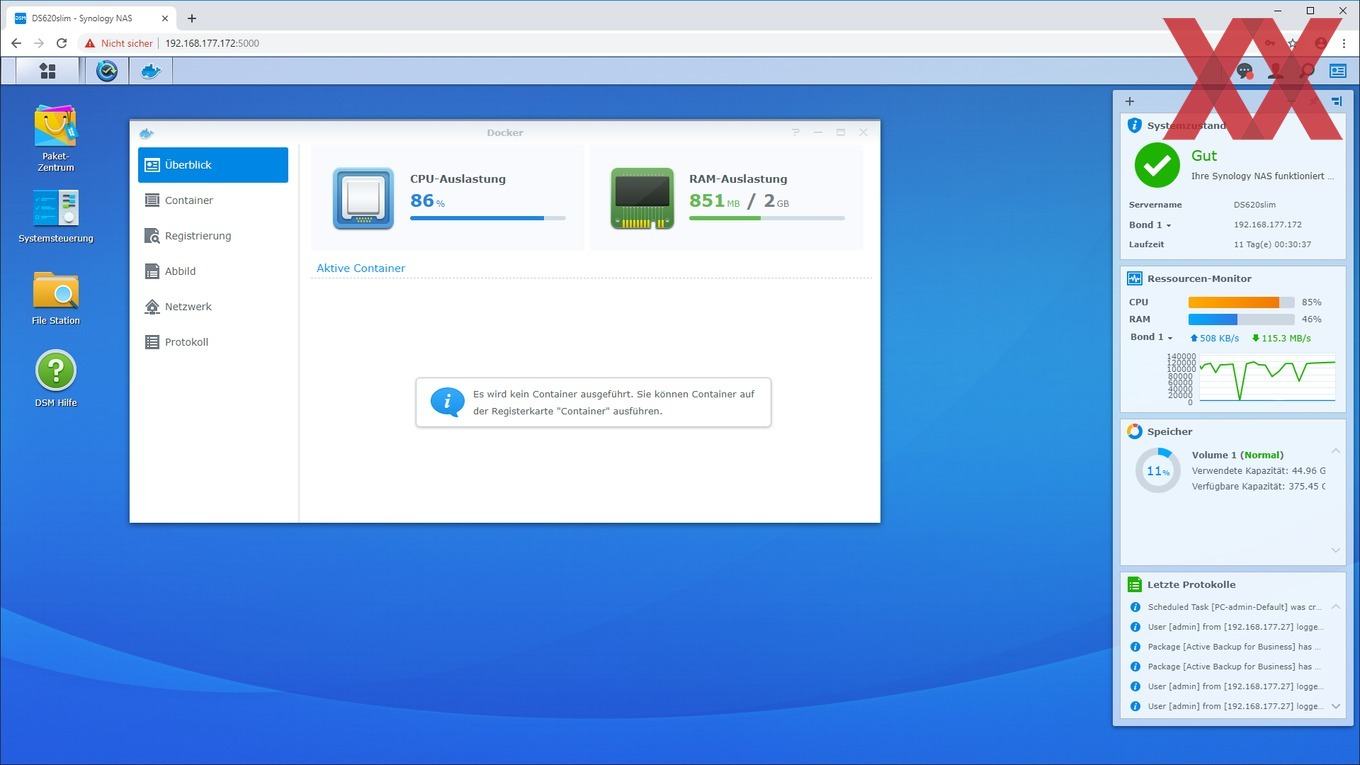Click the 11 Tag(e) 00:30:37 uptime value

[1272, 244]
